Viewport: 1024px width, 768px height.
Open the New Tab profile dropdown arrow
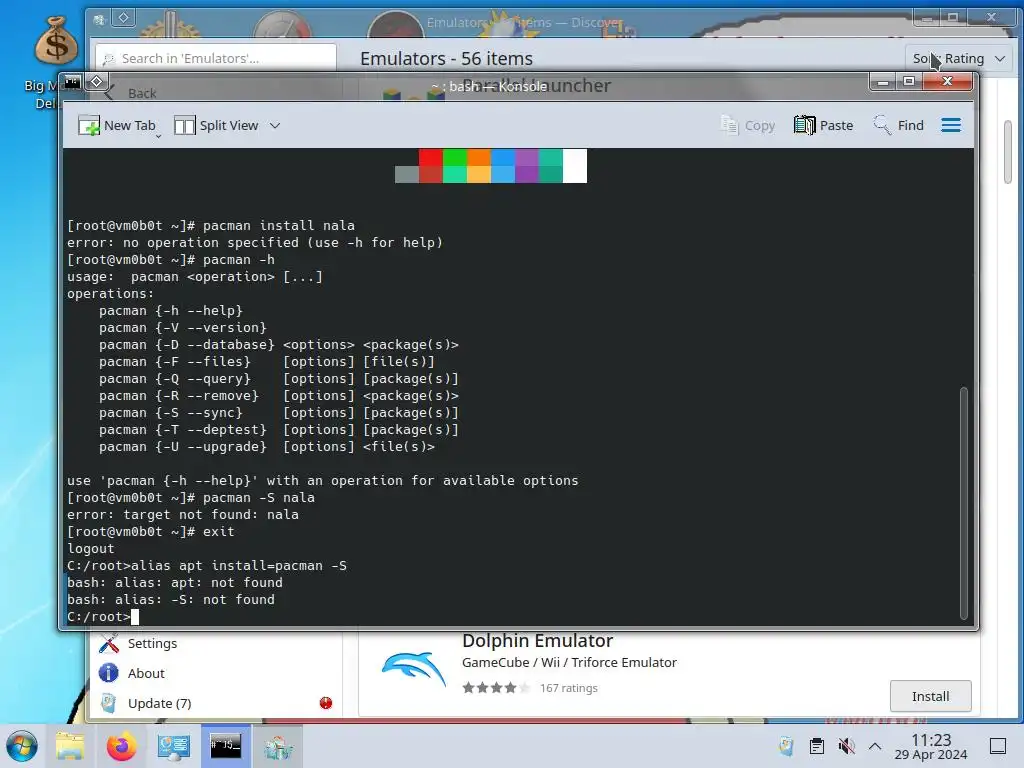click(158, 136)
